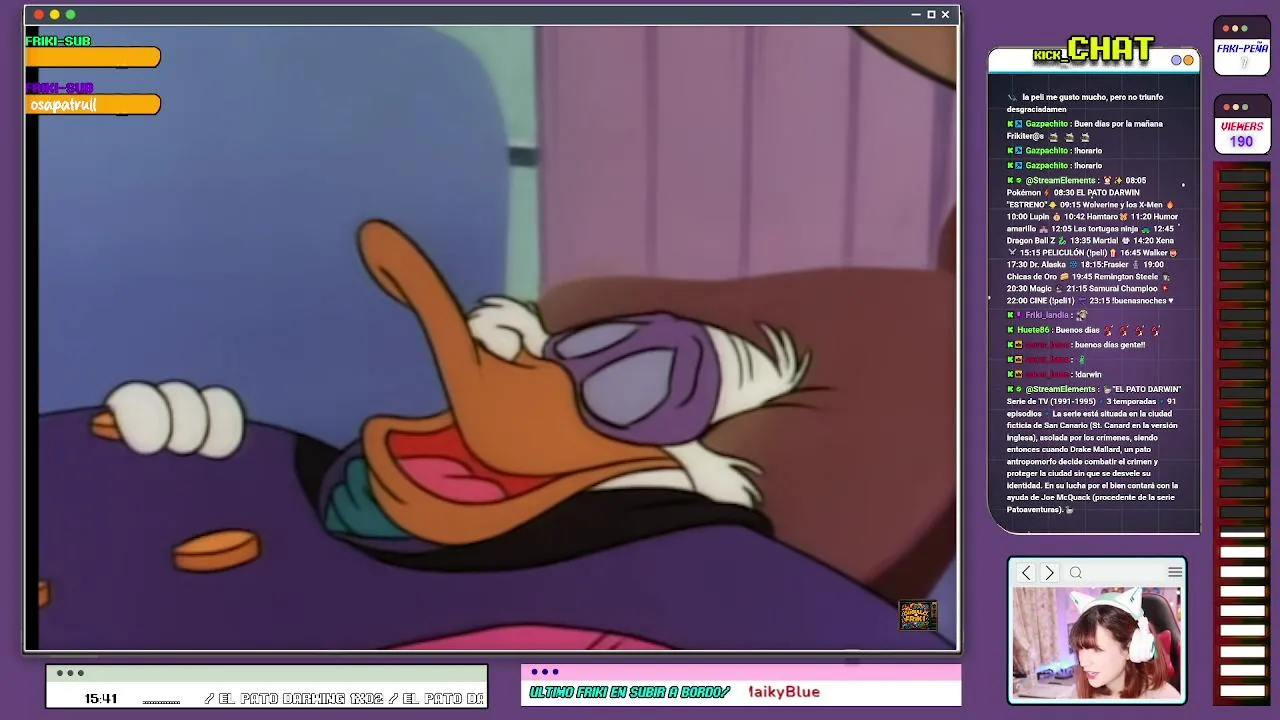Click '22:00 CINE (!peli1)' in schedule message

coord(1040,301)
